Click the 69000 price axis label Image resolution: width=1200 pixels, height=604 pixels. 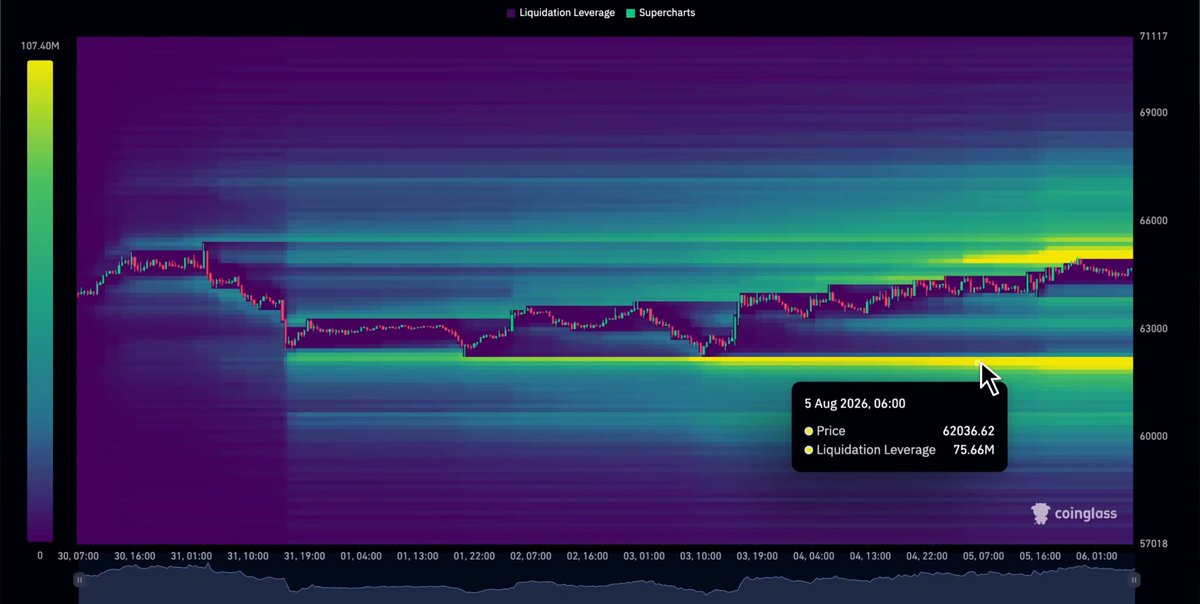[1155, 113]
